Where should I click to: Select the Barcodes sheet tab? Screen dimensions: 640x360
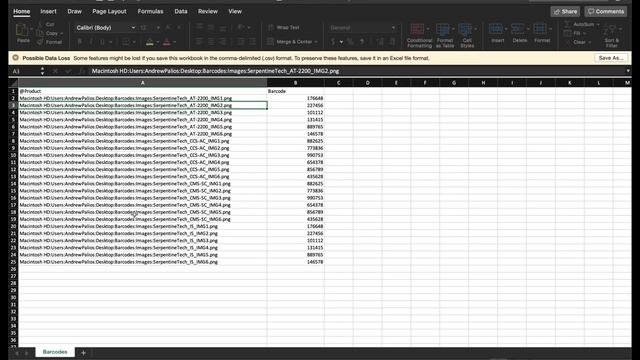[x=55, y=352]
